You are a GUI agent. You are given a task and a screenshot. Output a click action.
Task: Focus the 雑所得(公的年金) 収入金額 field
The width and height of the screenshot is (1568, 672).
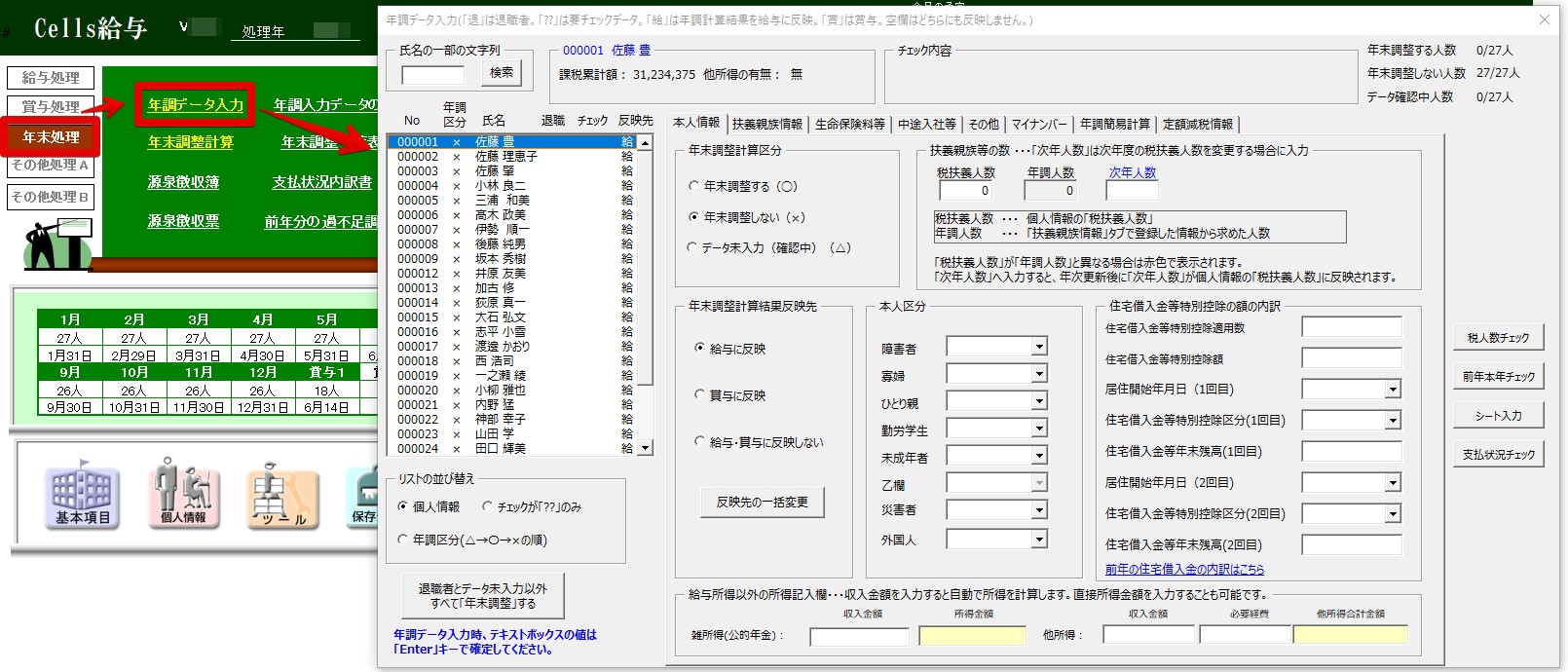[859, 636]
